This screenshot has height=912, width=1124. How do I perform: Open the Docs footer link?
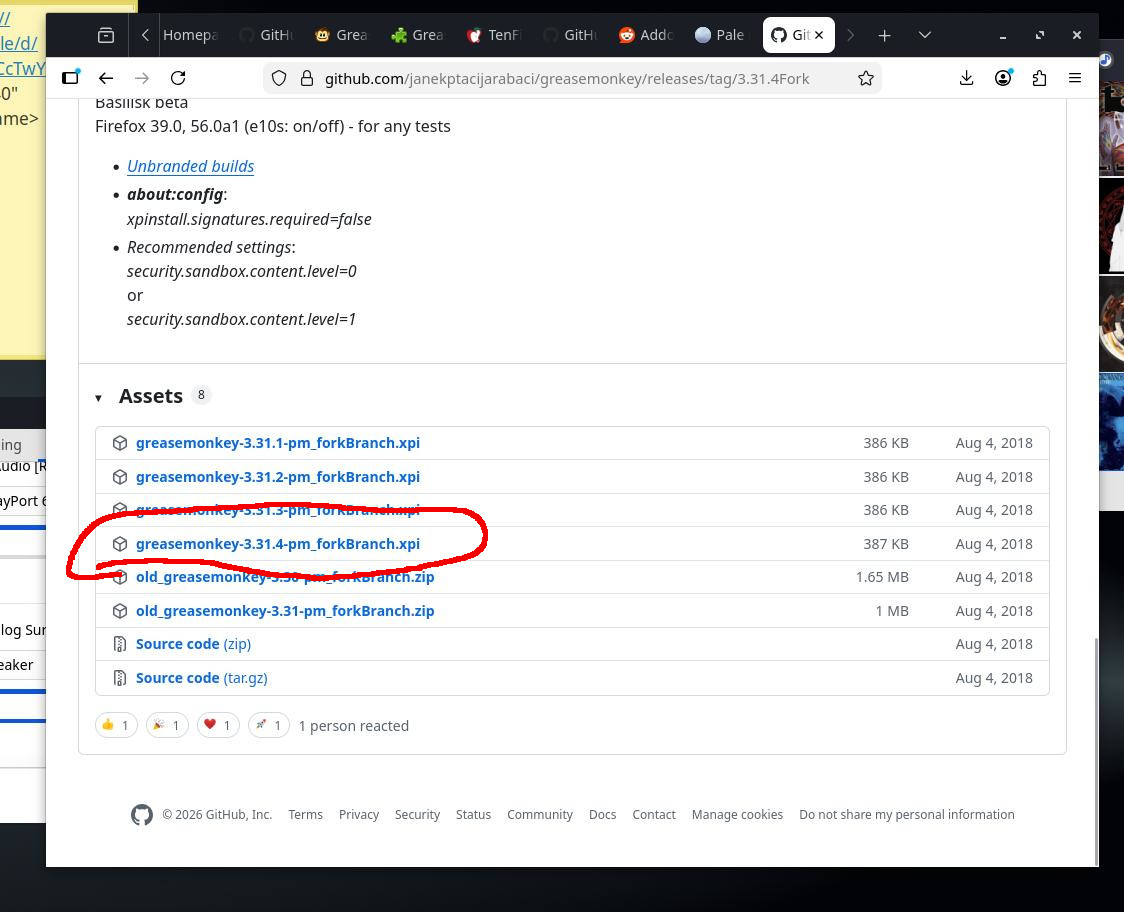click(x=602, y=814)
